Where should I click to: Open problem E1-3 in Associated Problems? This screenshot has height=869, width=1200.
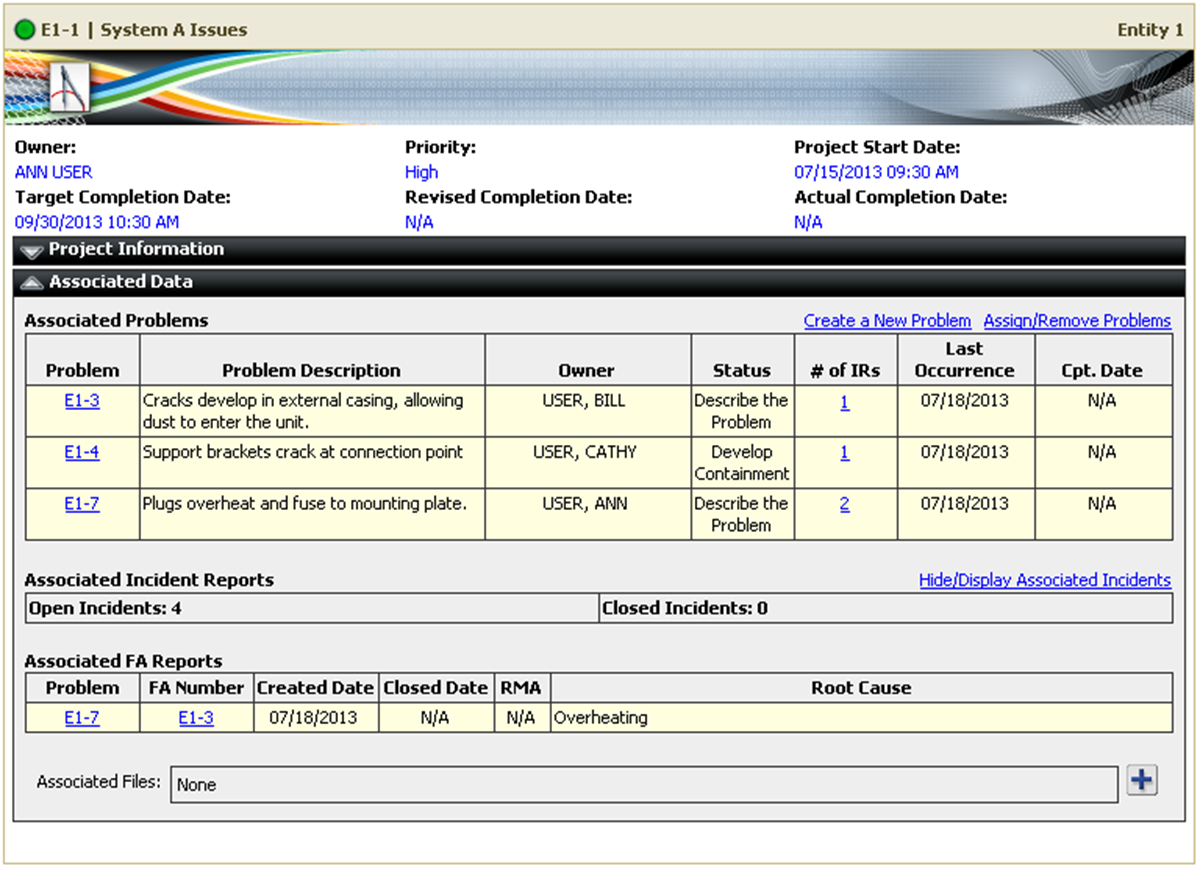pos(82,401)
